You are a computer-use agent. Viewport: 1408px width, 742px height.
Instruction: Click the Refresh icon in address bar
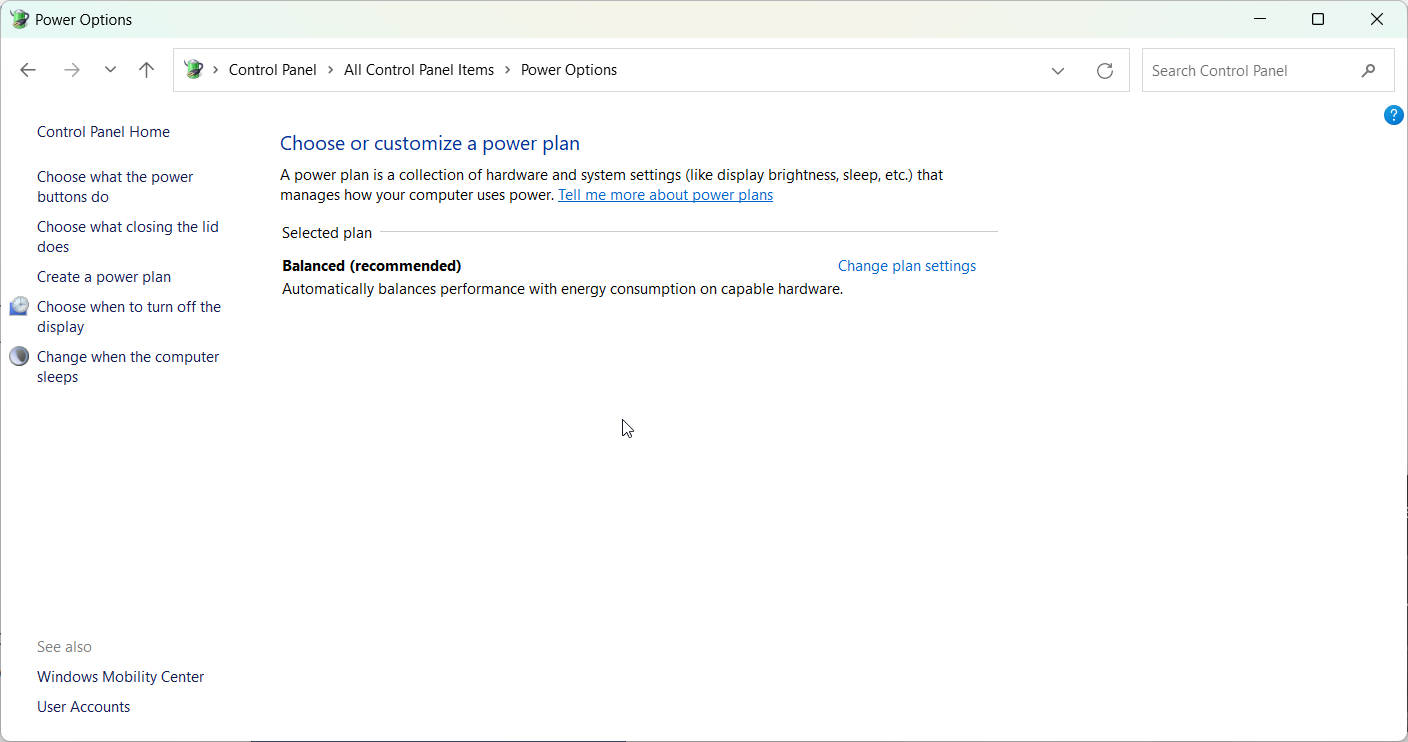(x=1105, y=70)
